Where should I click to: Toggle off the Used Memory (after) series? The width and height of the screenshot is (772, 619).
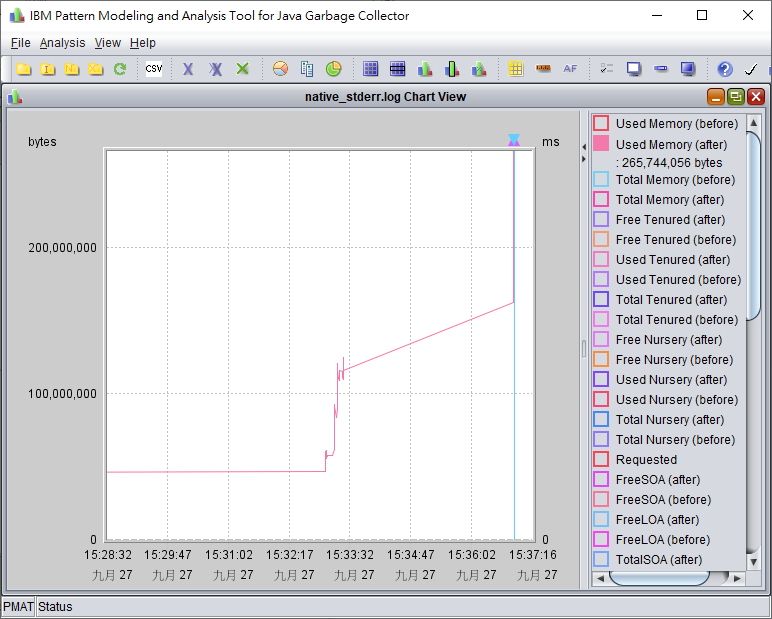point(601,143)
